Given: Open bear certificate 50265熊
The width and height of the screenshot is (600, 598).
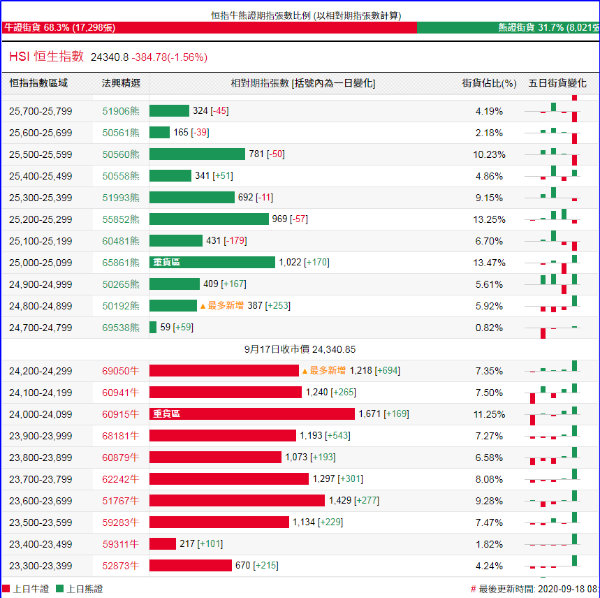Looking at the screenshot, I should (121, 285).
